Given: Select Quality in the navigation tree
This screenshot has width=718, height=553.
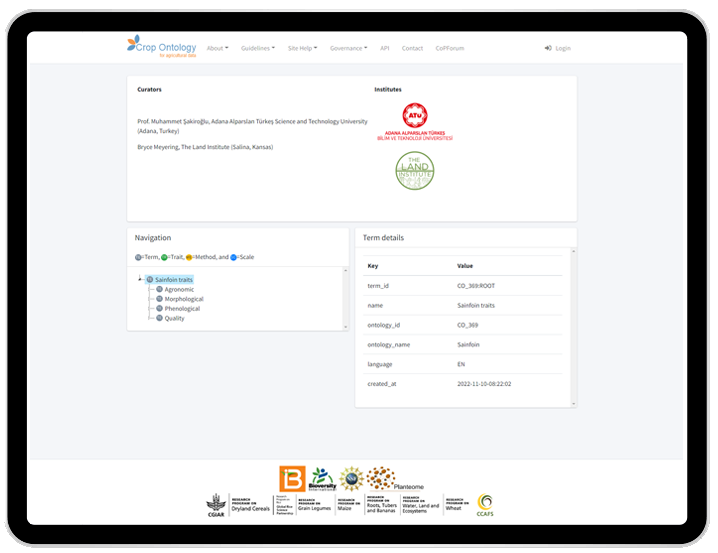Looking at the screenshot, I should [x=174, y=318].
